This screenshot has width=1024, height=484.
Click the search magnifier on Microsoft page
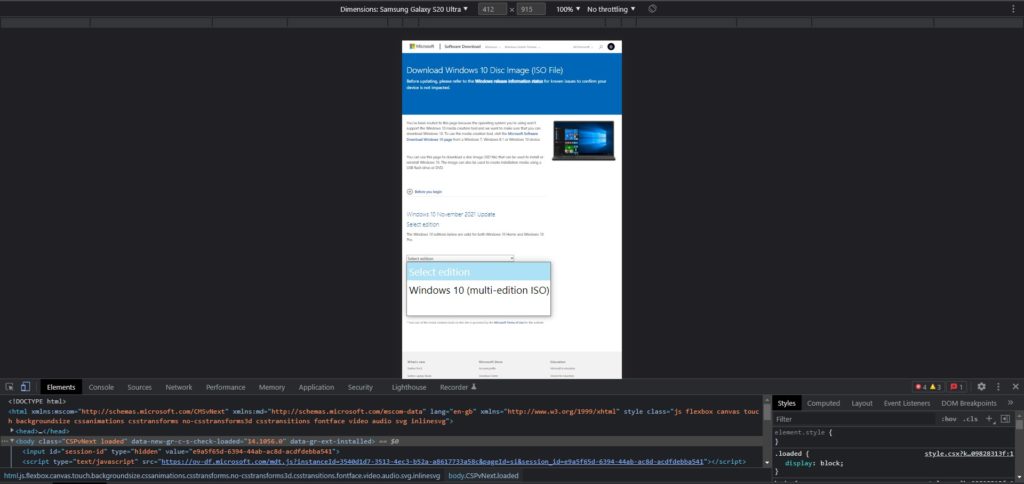(x=601, y=47)
